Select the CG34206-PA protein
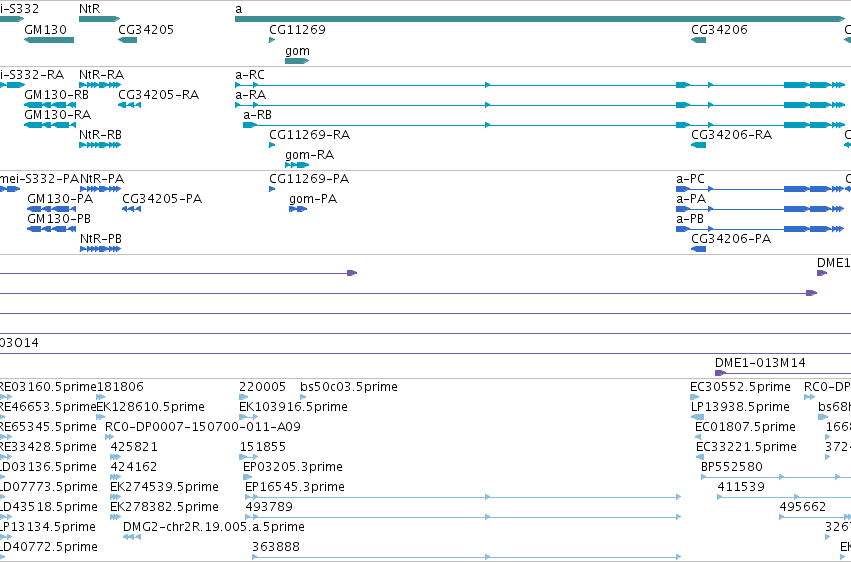The image size is (851, 562). (698, 249)
